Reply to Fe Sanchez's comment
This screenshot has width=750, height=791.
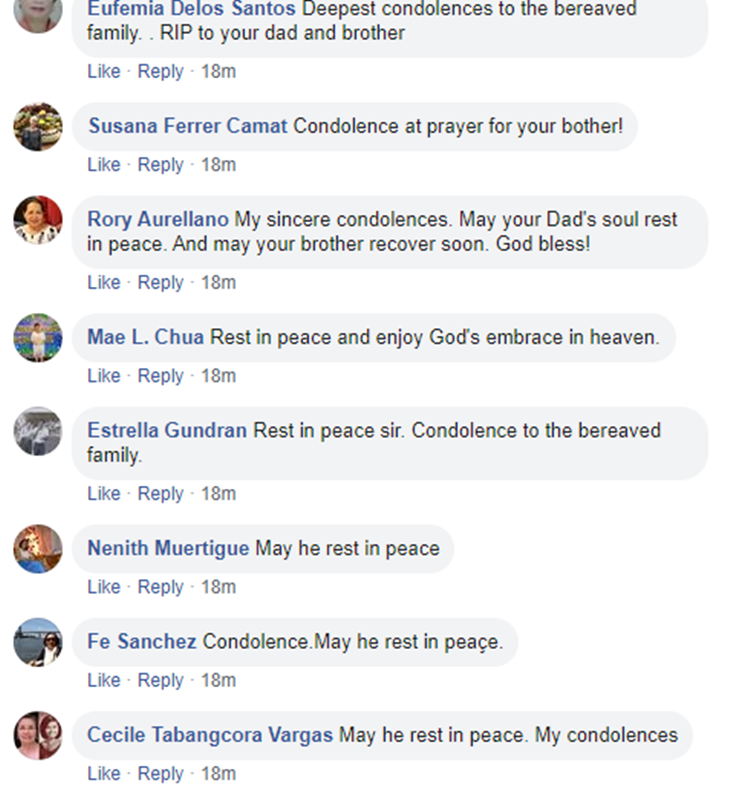[160, 680]
